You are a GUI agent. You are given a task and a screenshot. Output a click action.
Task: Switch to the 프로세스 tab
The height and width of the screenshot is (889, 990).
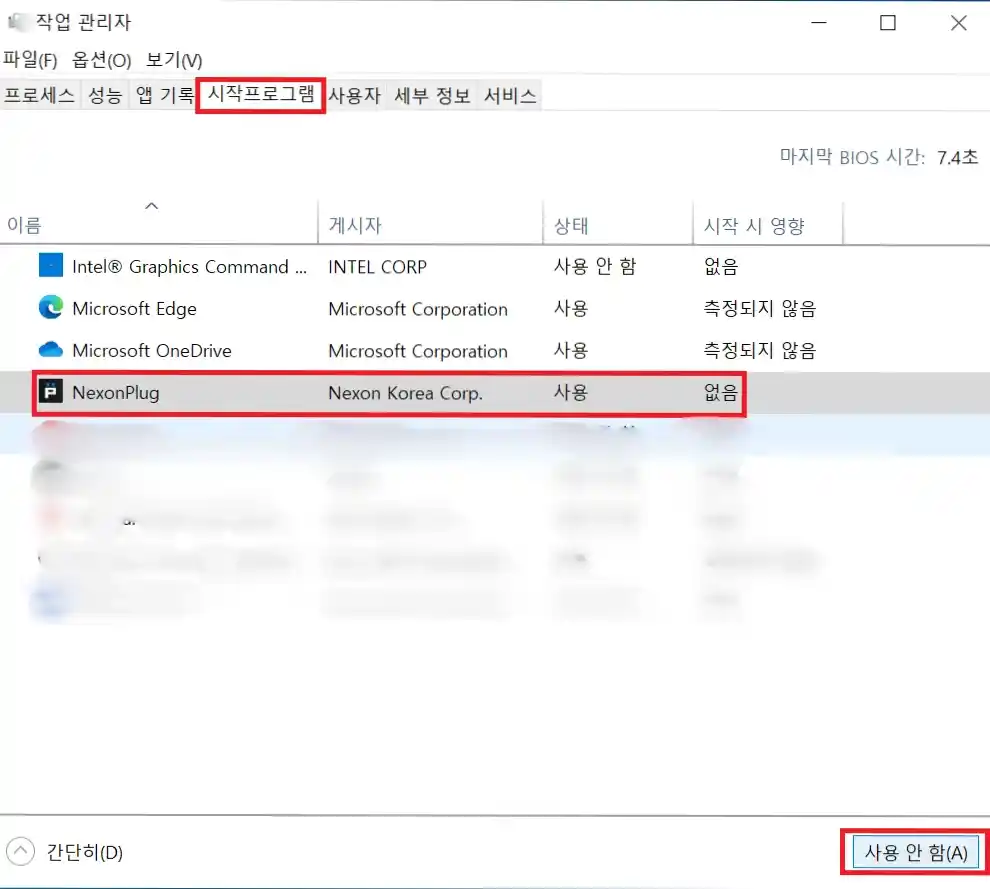39,95
